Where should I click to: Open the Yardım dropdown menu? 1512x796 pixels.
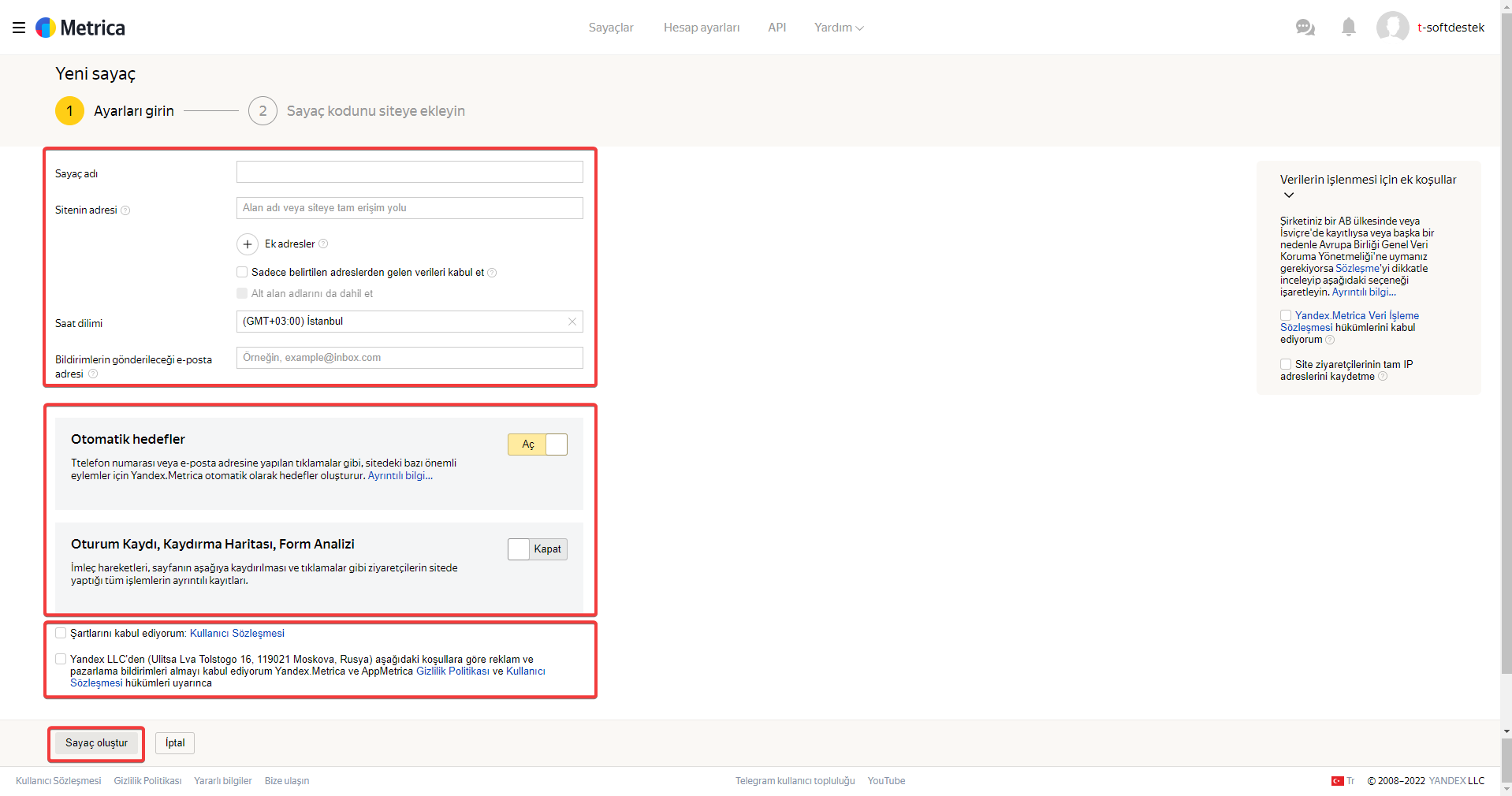[839, 28]
